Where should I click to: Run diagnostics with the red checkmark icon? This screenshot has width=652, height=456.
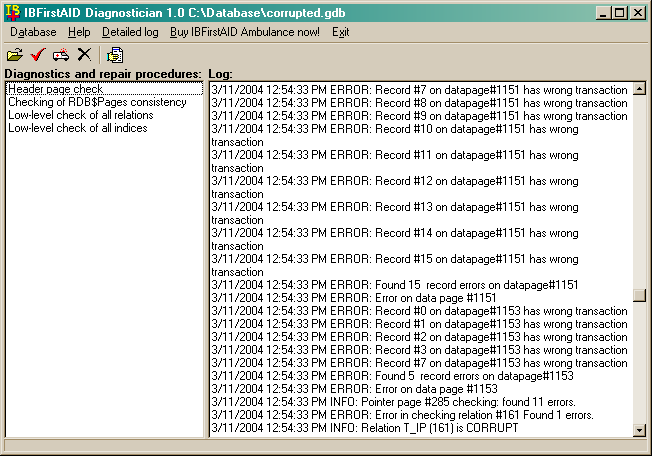coord(38,55)
